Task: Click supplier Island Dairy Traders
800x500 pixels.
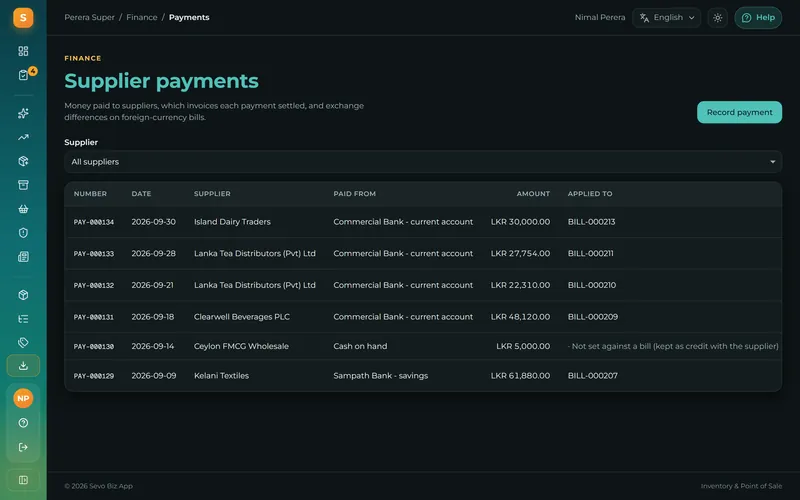Action: (232, 222)
